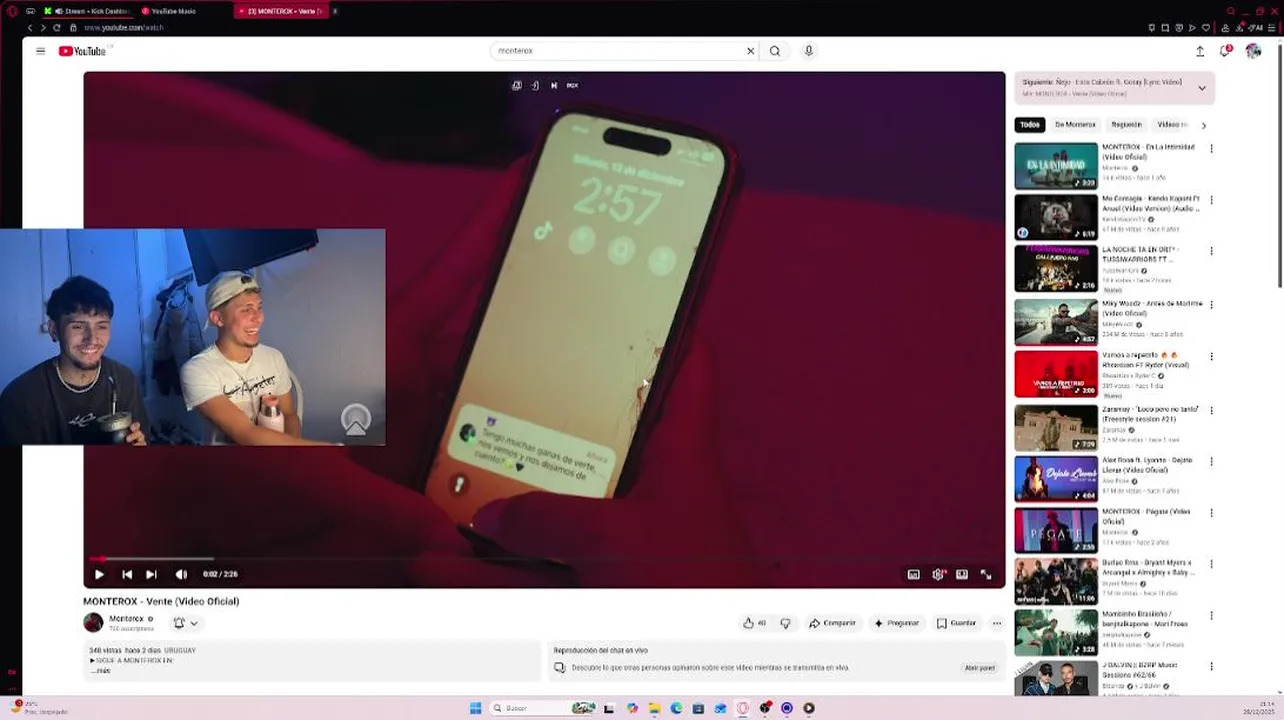Screen dimensions: 1284x720
Task: Select the MONTEROX Vente browser tab
Action: tap(280, 11)
